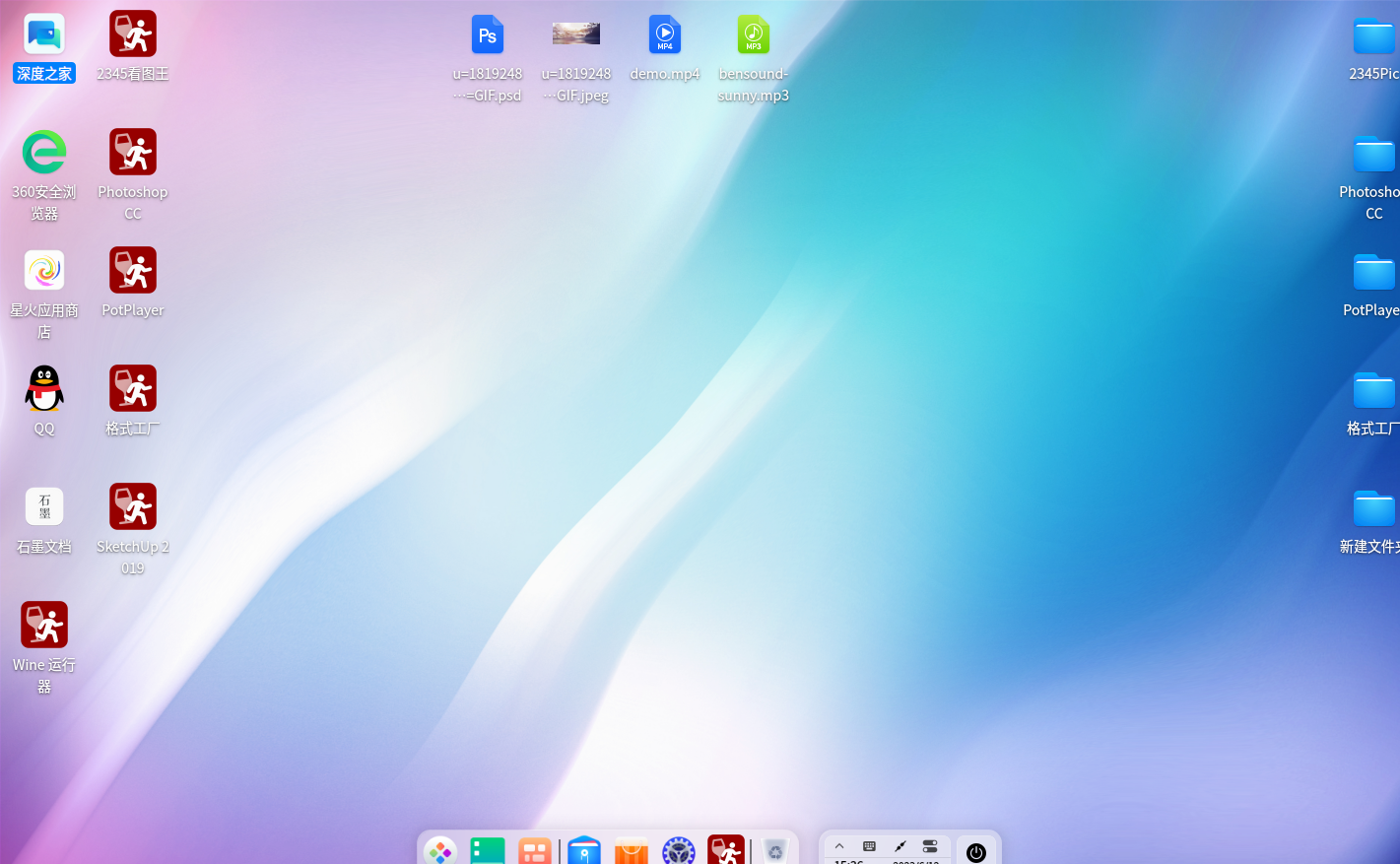Open the 2345看图王 shortcut
This screenshot has height=864, width=1400.
click(133, 35)
